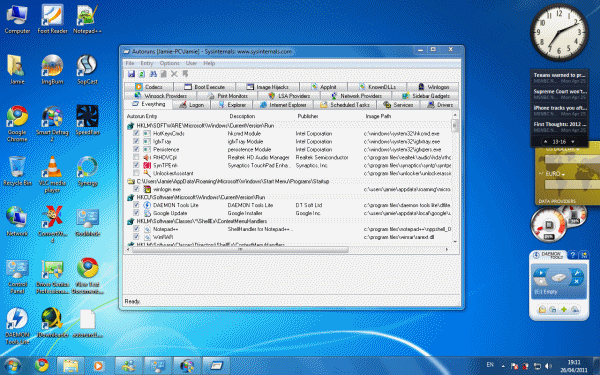Open Network desktop icon
The height and width of the screenshot is (375, 600).
[x=17, y=222]
